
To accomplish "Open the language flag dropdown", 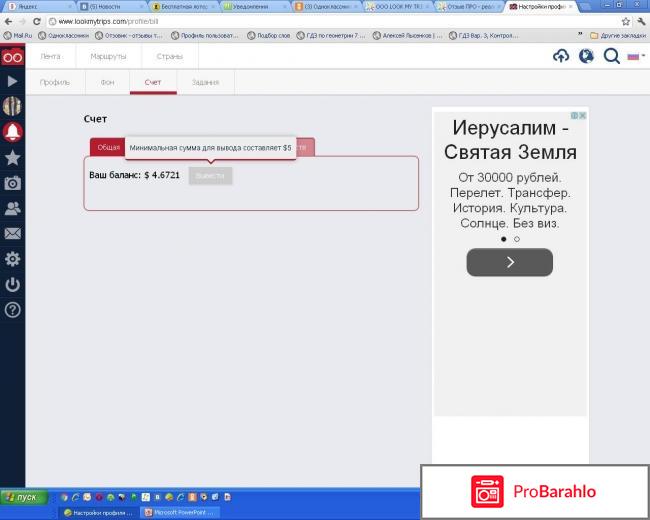I will [635, 57].
